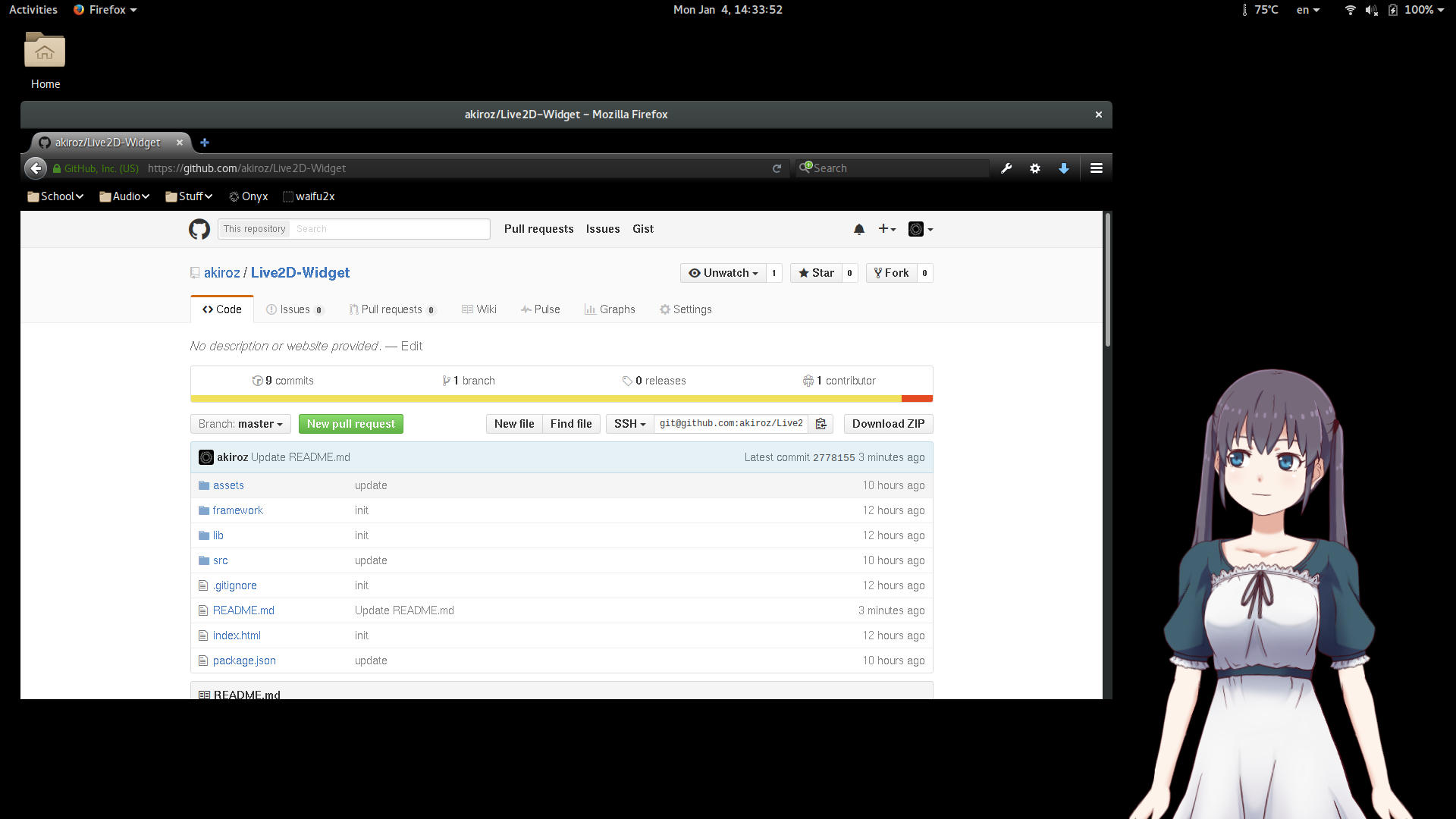Viewport: 1456px width, 819px height.
Task: Select the Code tab
Action: point(222,309)
